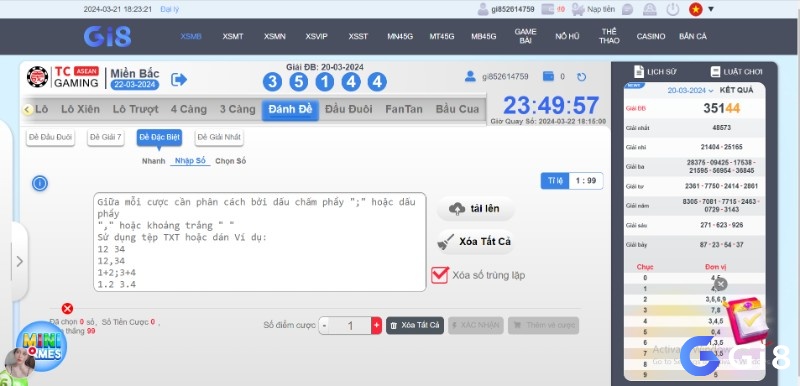Switch to the Lô Trượt tab
The height and width of the screenshot is (386, 800).
[x=136, y=109]
